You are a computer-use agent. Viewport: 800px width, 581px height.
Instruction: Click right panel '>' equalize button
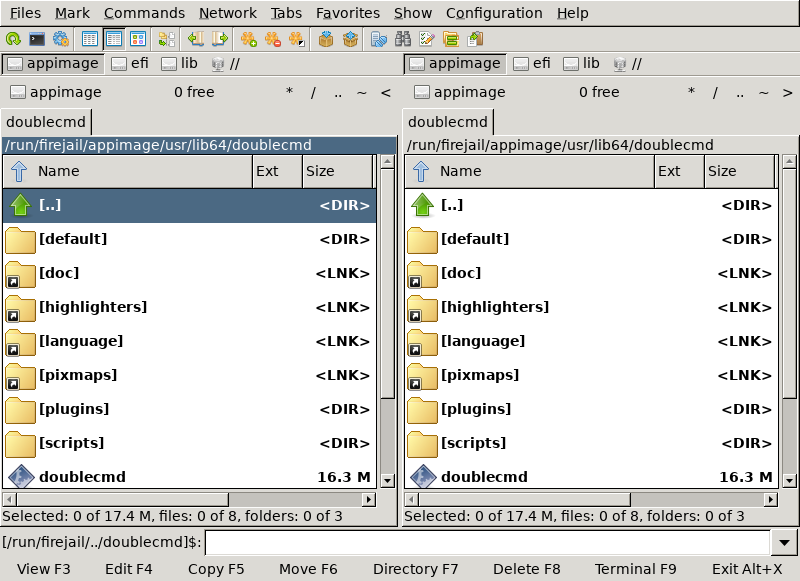point(787,92)
